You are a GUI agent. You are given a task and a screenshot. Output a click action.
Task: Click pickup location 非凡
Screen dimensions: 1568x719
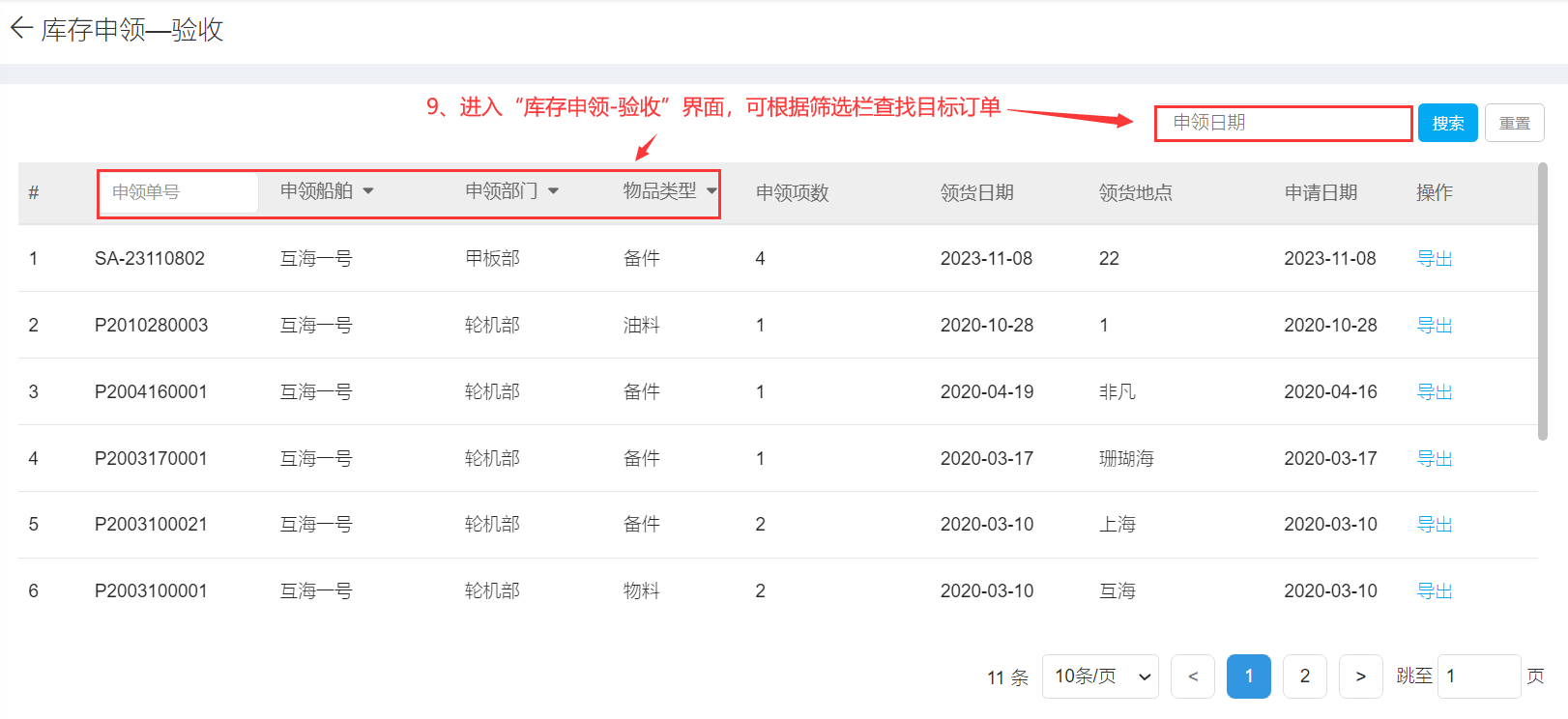coord(1117,391)
